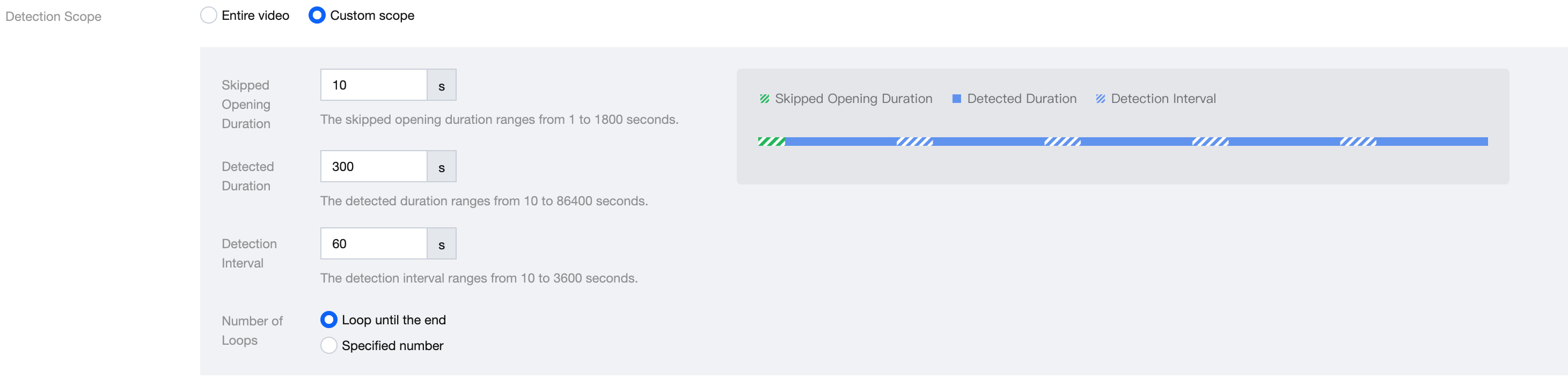Click the first white striped interval on timeline

[x=915, y=142]
